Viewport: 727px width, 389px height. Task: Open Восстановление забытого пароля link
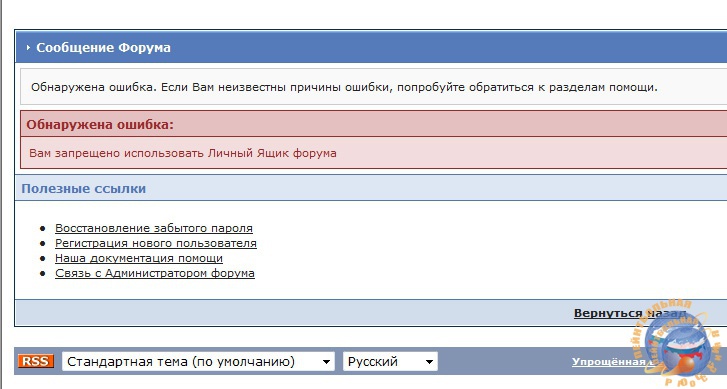click(154, 228)
